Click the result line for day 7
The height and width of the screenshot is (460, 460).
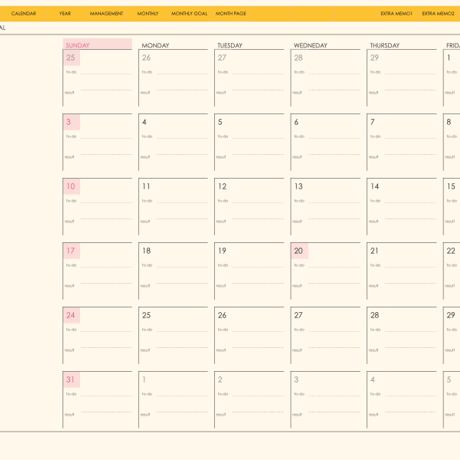click(410, 155)
